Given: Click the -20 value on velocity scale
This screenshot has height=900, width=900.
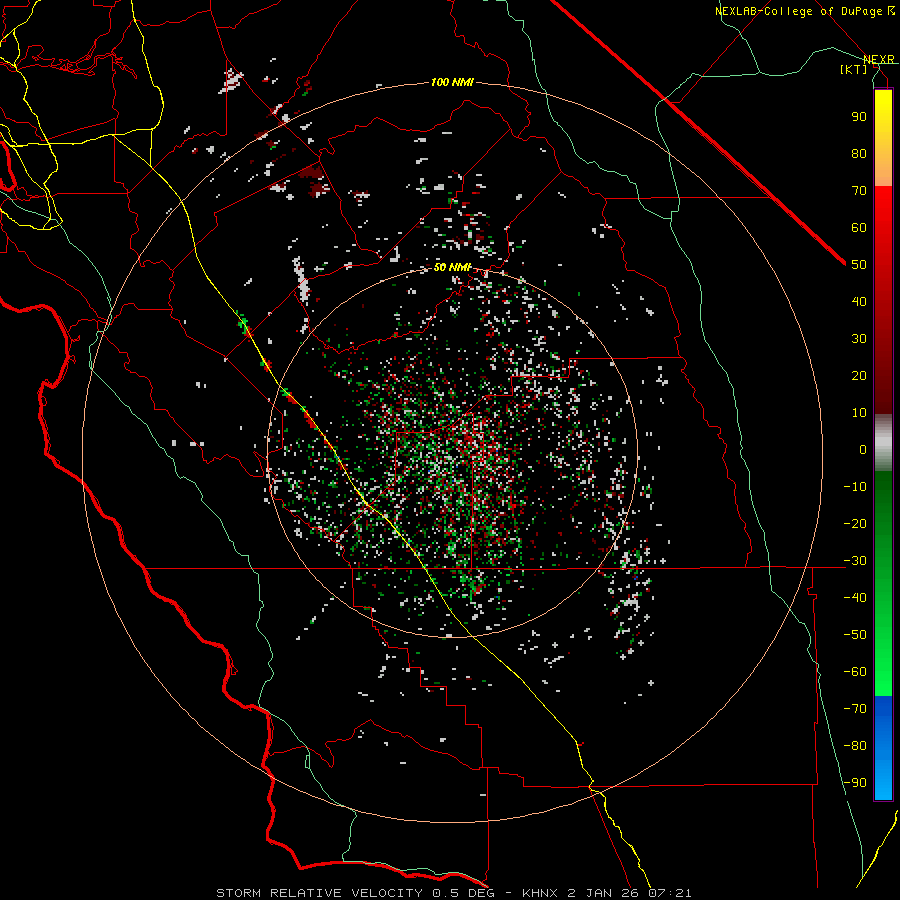Looking at the screenshot, I should pos(855,523).
